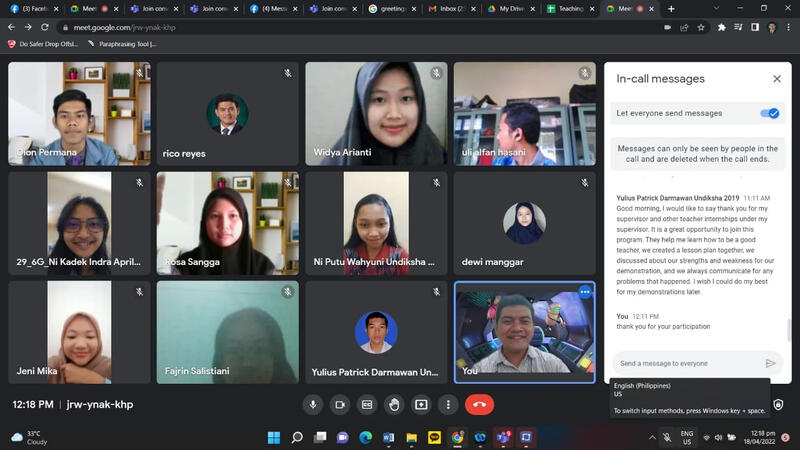Open more options three-dot menu
The width and height of the screenshot is (800, 450).
click(448, 404)
